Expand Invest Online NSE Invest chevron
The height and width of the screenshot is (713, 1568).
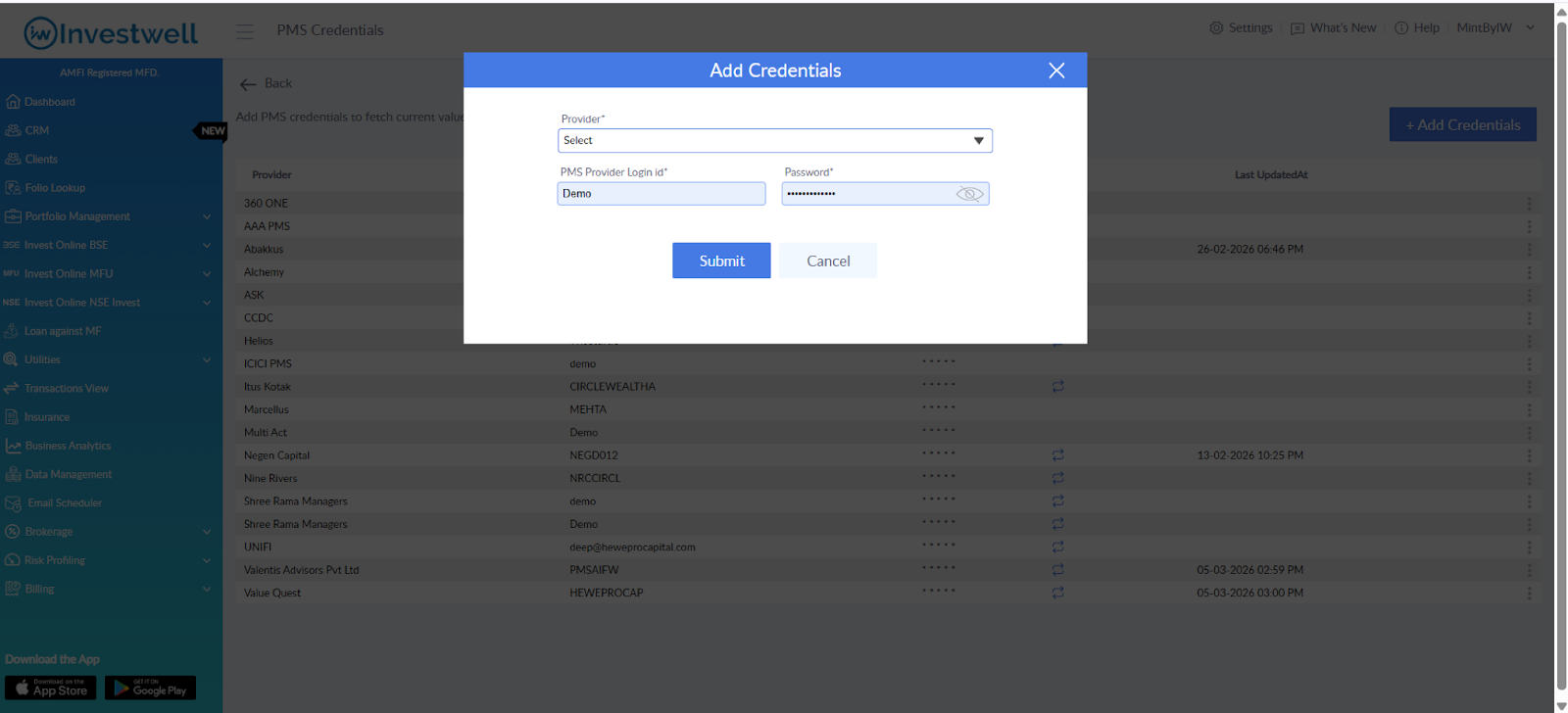point(207,303)
